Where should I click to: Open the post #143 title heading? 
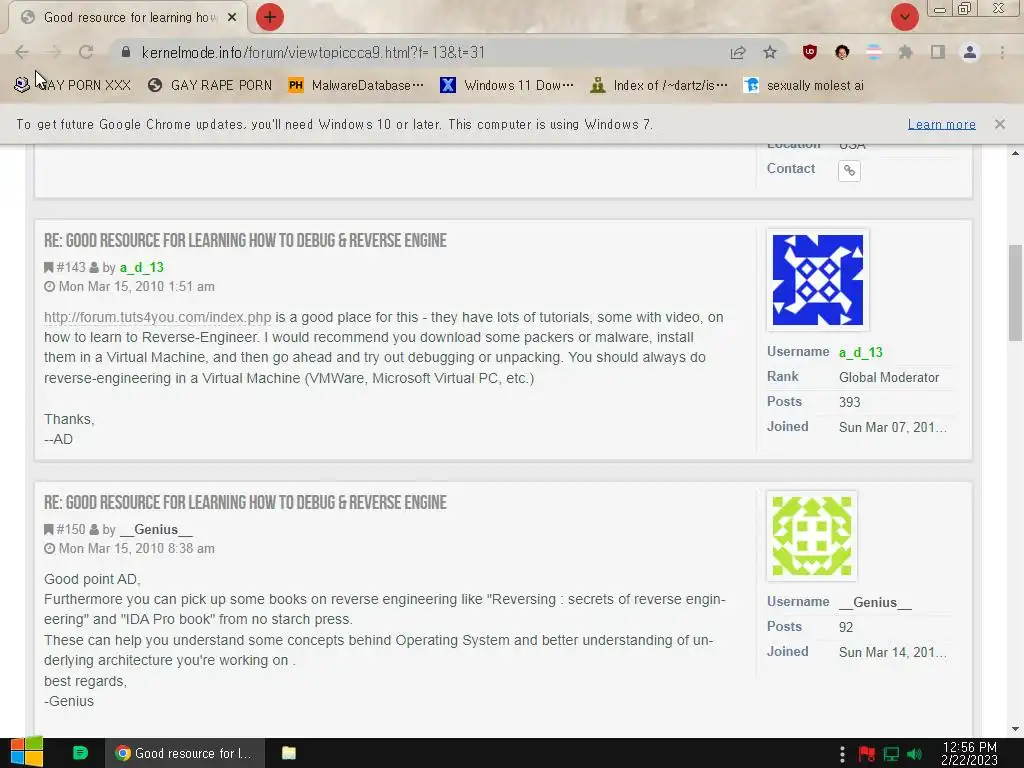245,240
